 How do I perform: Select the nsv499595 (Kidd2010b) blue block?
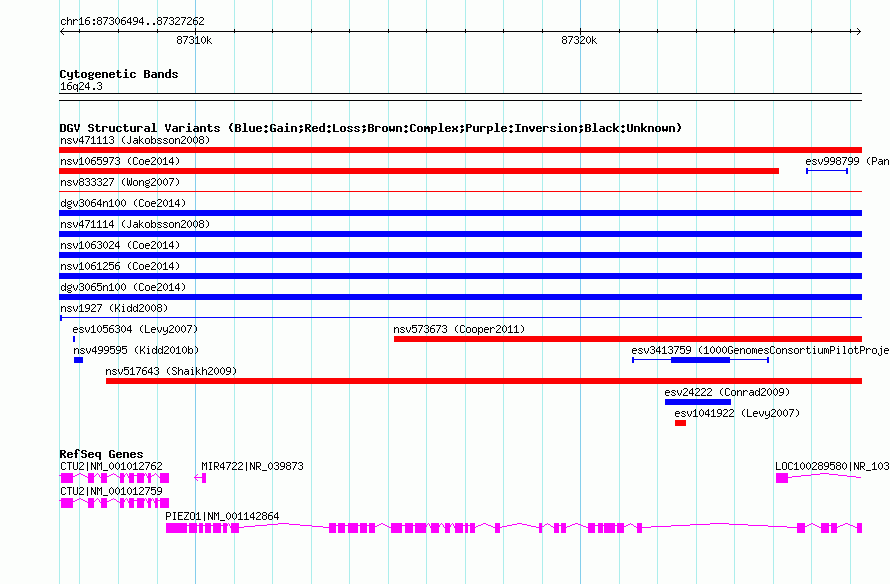point(78,360)
